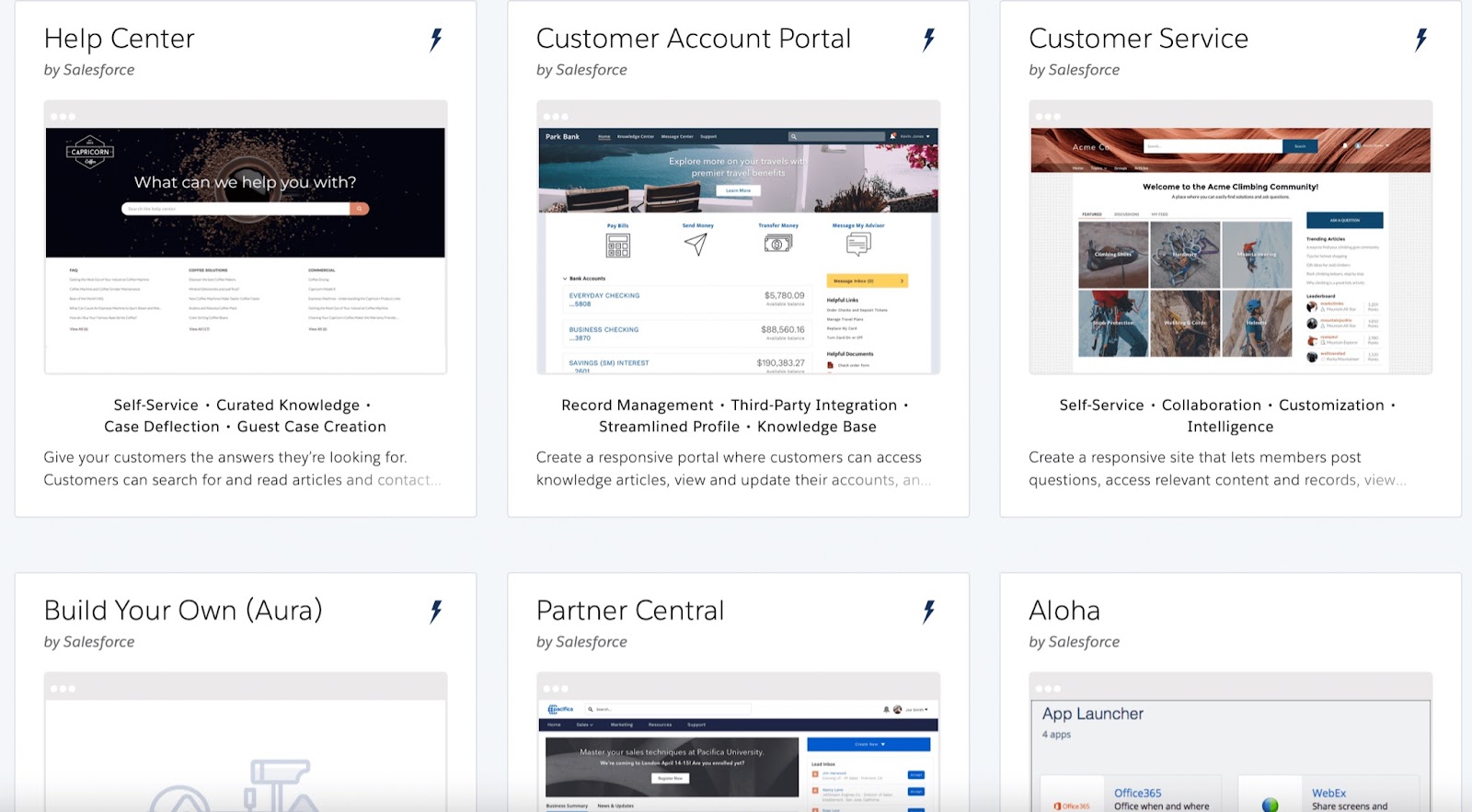Click 'by Salesforce' under Customer Account Portal

click(581, 70)
